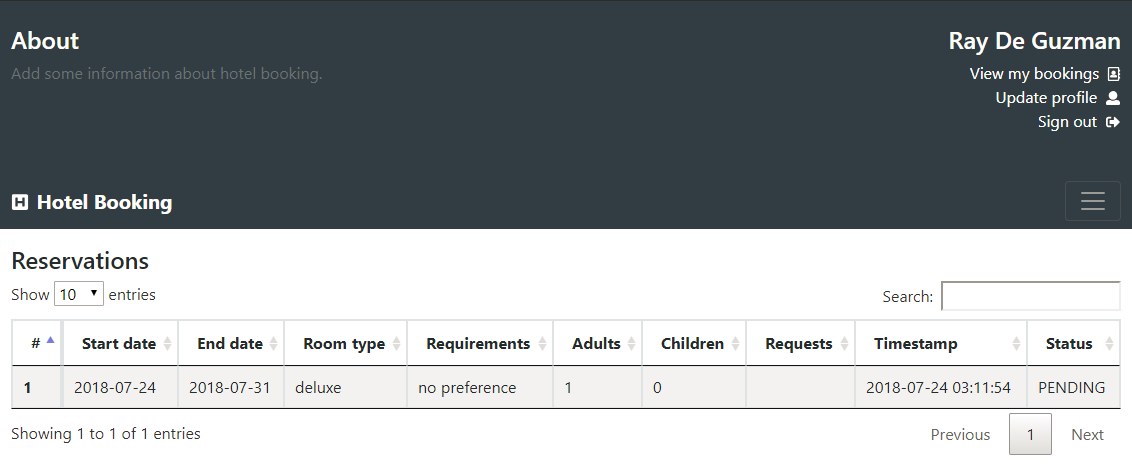Image resolution: width=1132 pixels, height=467 pixels.
Task: Sort table by Start date
Action: tap(120, 344)
